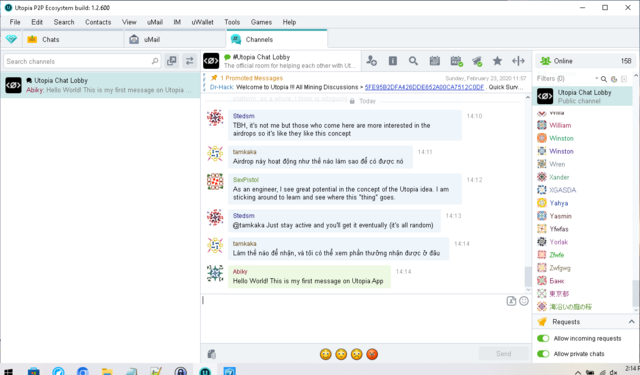Insert the sad face emoji

point(357,354)
